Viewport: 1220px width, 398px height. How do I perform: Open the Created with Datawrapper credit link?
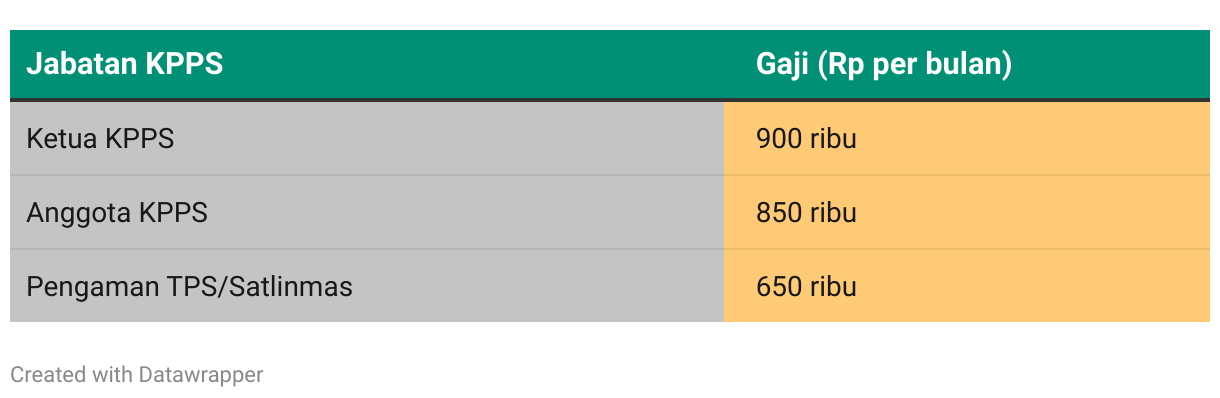137,375
